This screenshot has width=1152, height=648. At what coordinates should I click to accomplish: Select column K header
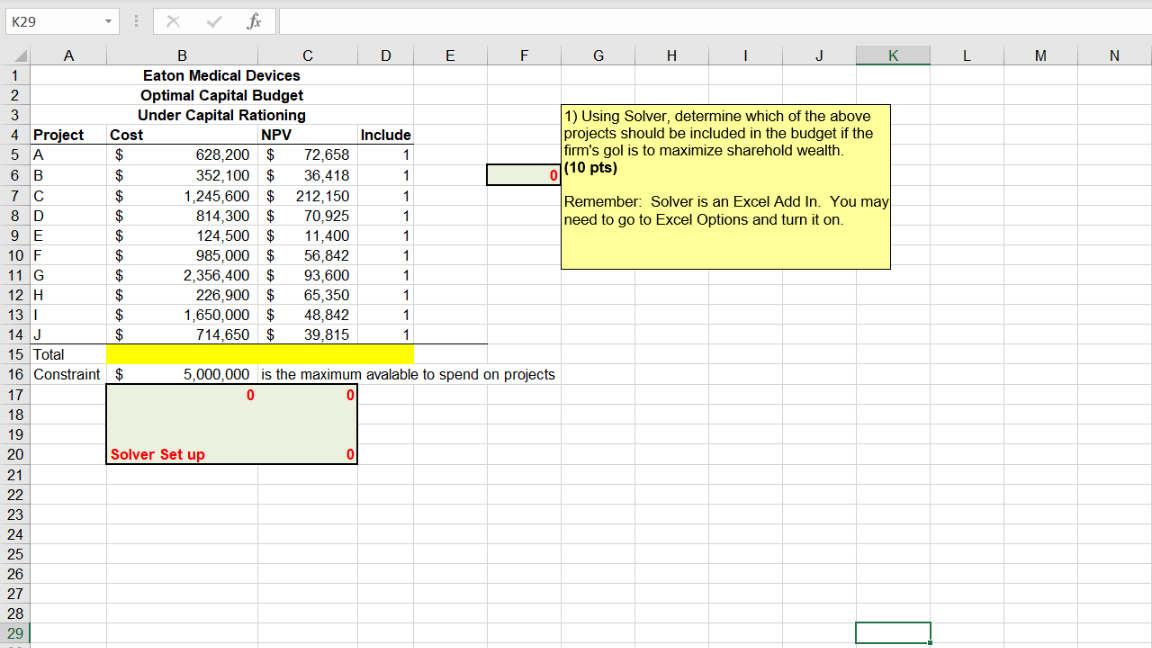tap(893, 56)
